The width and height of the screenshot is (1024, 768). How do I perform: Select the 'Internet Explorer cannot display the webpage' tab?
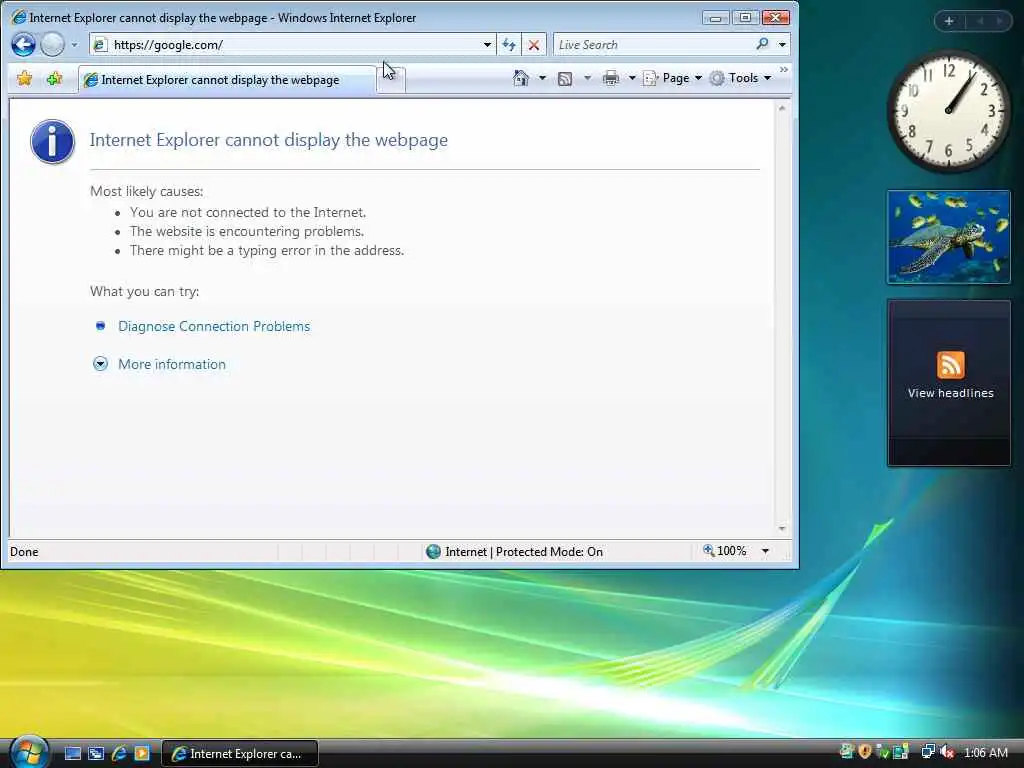point(227,80)
